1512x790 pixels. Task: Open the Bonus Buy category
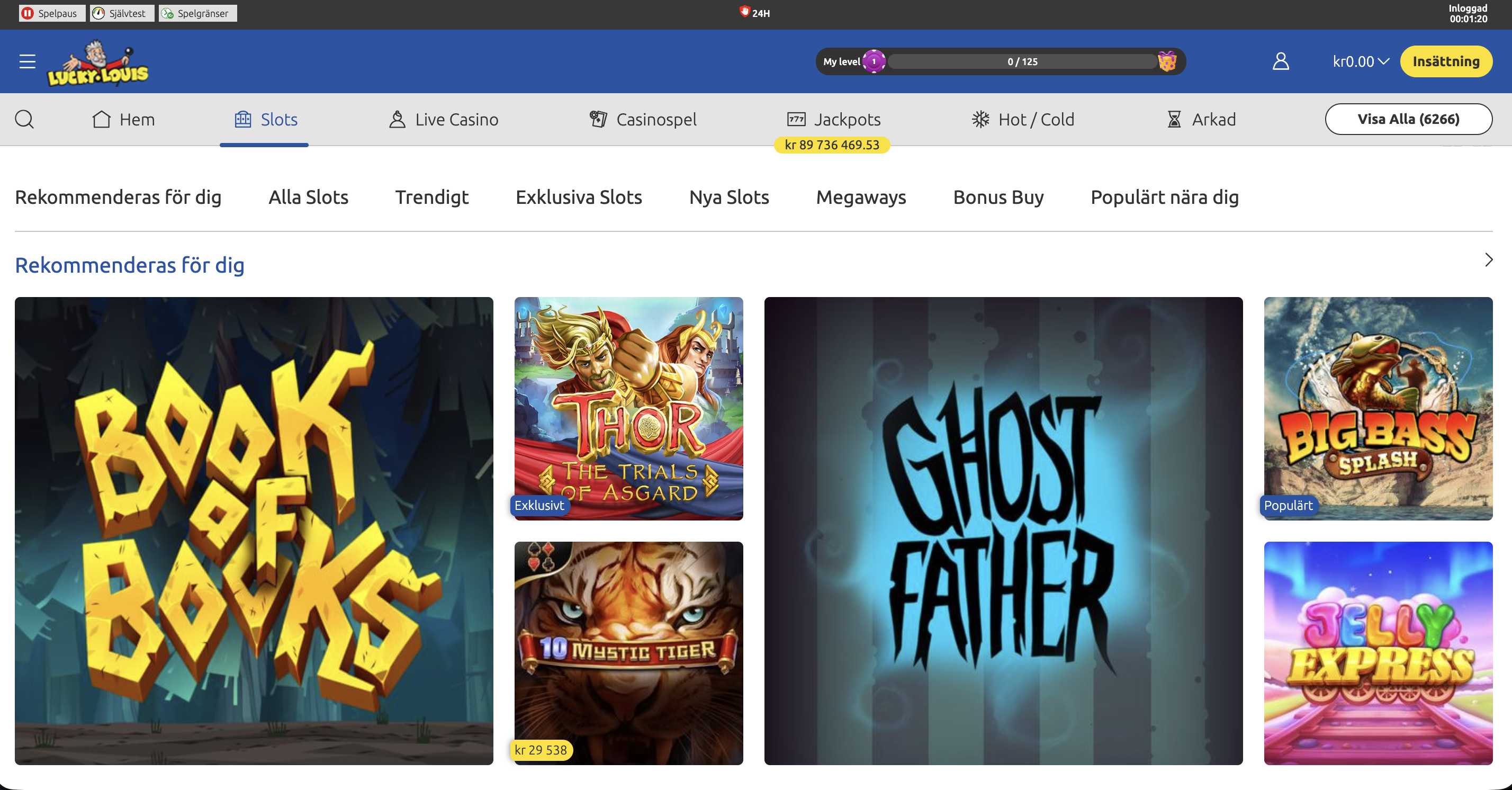point(998,197)
